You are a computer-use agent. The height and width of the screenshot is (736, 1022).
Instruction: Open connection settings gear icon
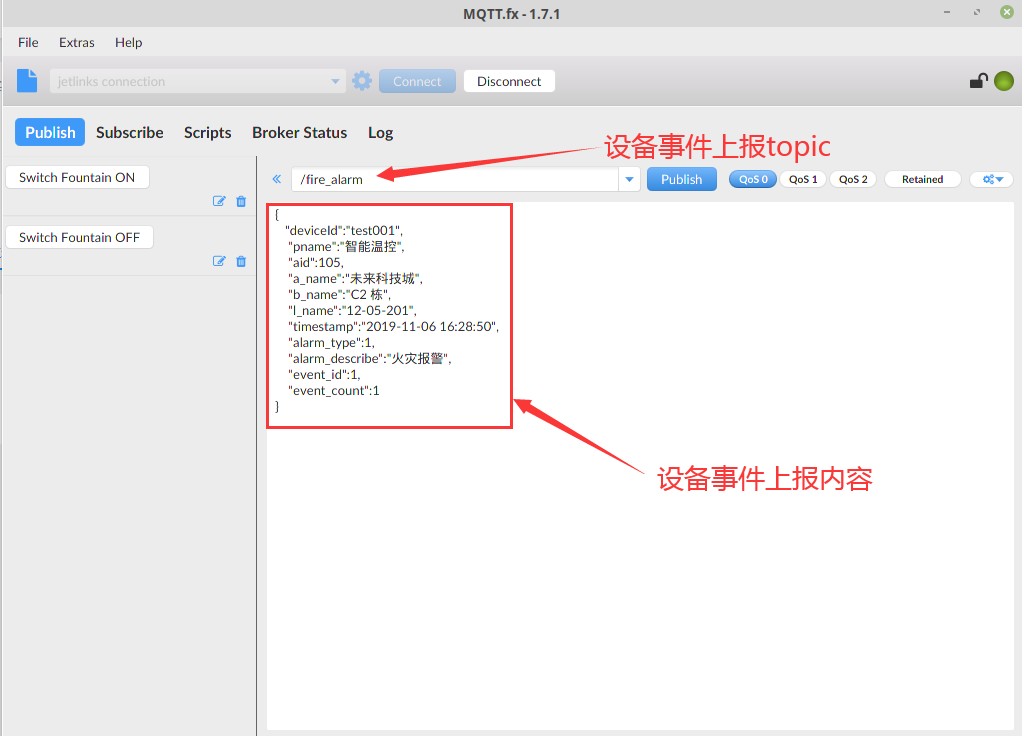pos(362,81)
